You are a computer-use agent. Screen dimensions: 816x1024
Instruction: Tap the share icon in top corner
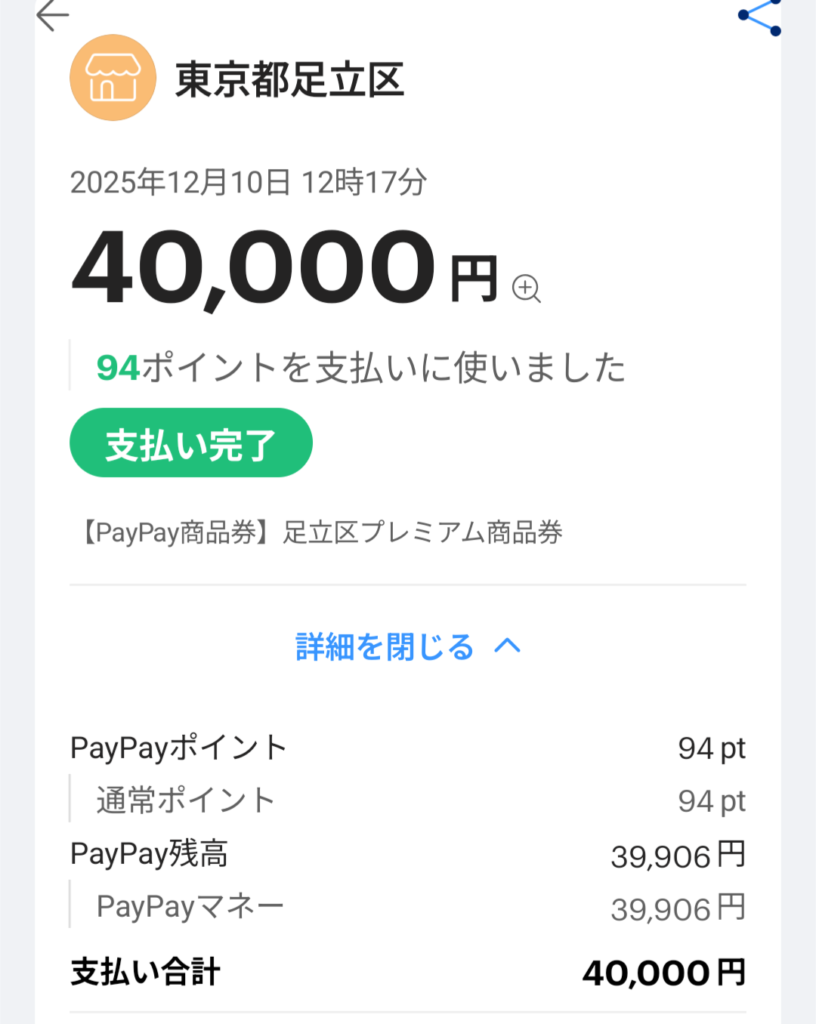762,15
